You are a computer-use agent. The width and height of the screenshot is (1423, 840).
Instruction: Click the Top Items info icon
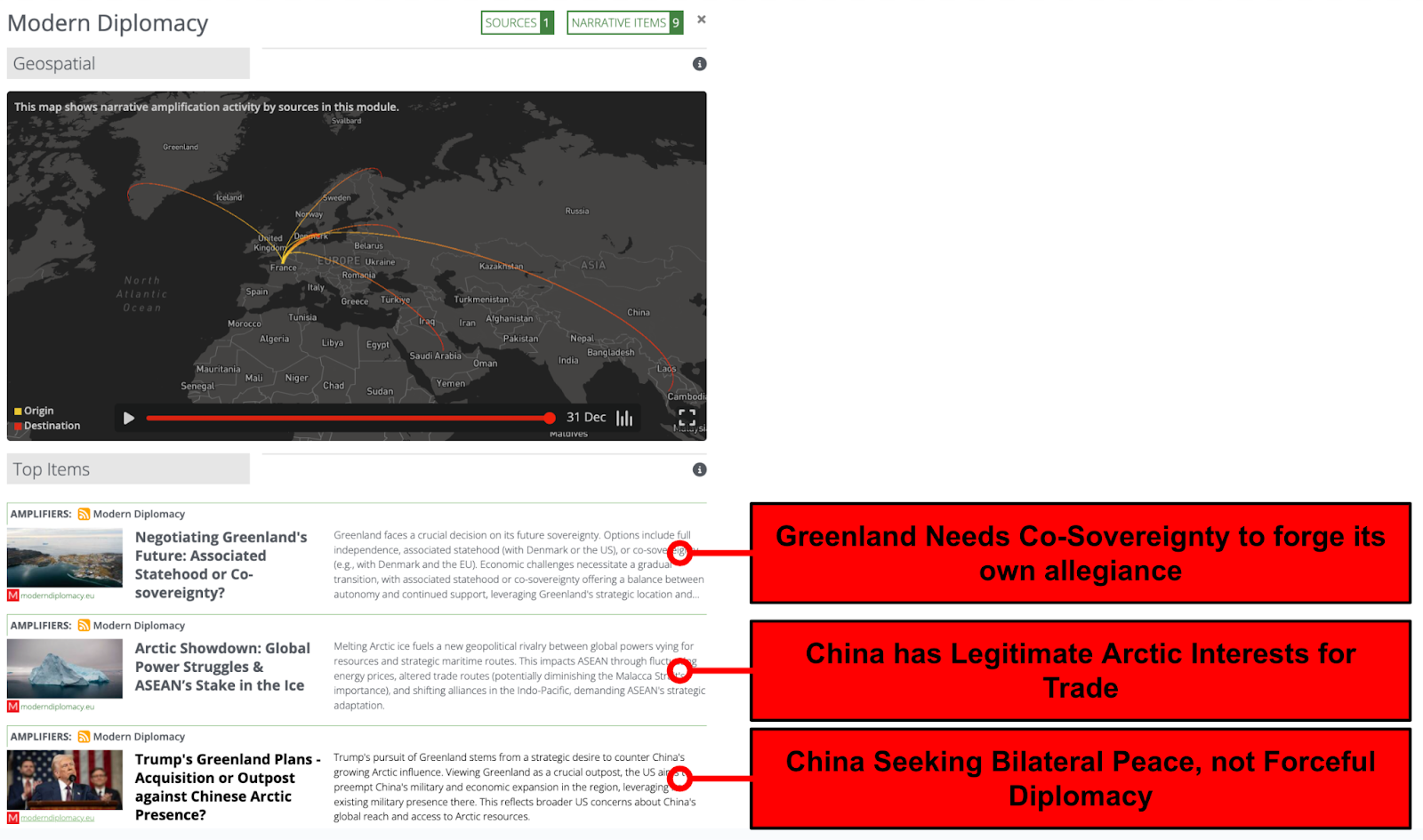pos(700,469)
